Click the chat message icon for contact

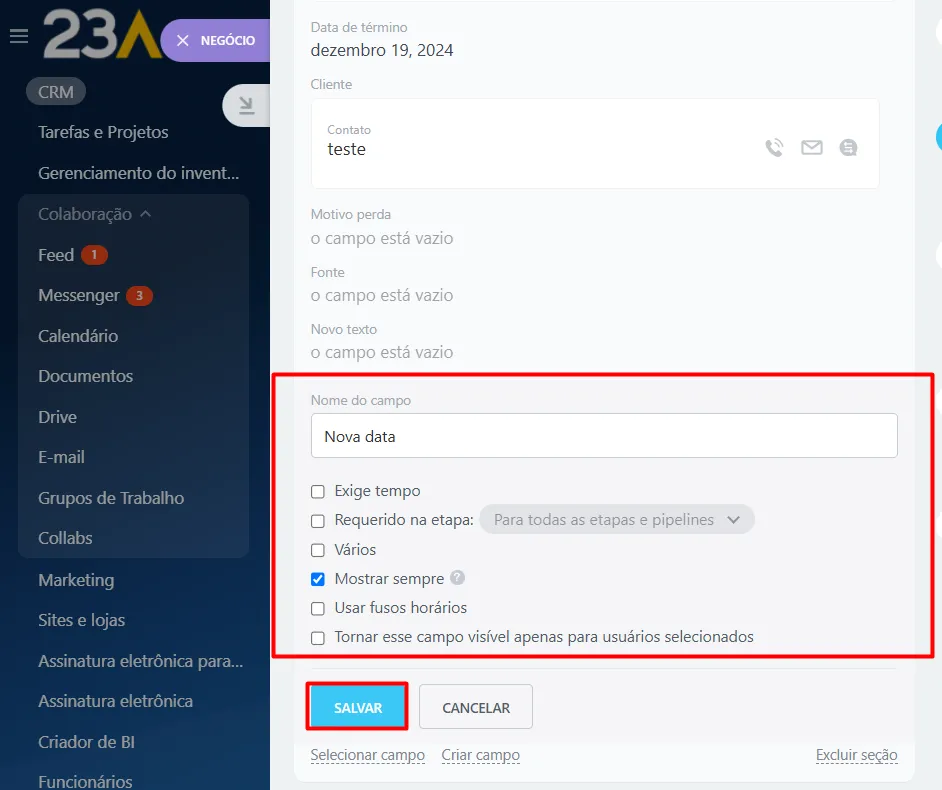pos(849,148)
